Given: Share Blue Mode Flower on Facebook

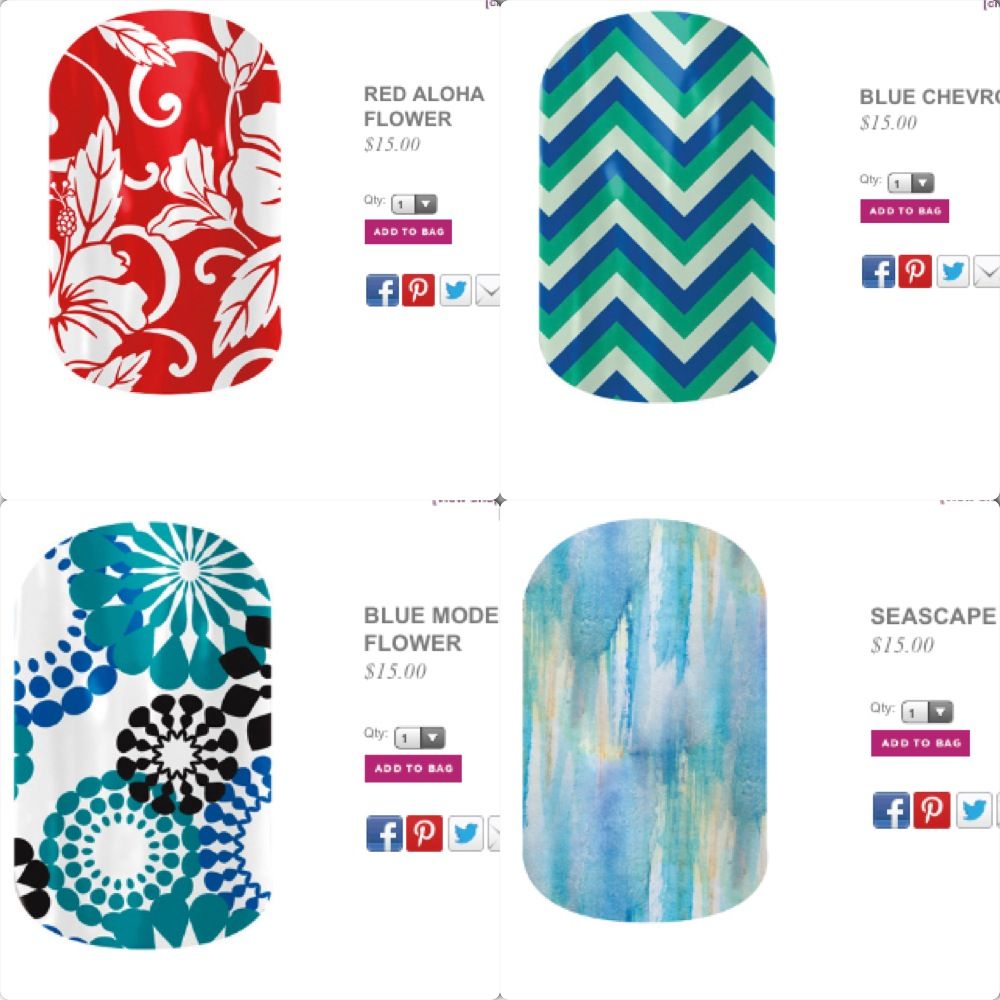Looking at the screenshot, I should (385, 833).
